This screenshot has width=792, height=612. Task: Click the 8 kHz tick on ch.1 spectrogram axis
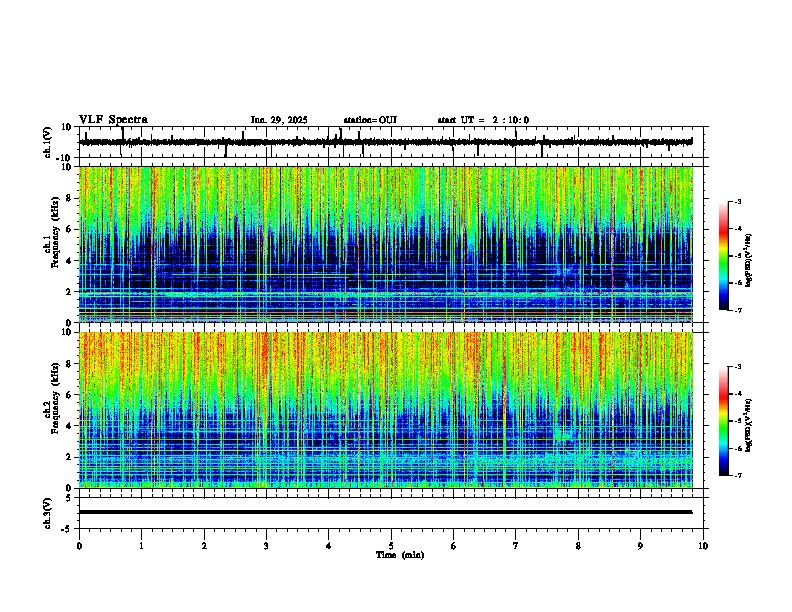pyautogui.click(x=70, y=198)
